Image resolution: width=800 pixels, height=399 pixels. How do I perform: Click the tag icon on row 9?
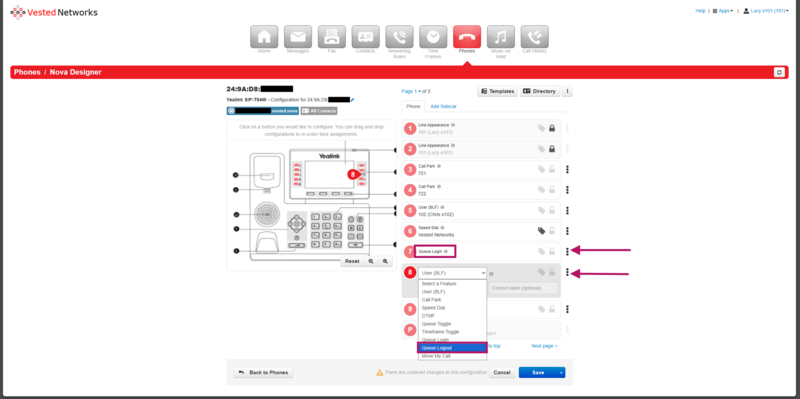541,309
